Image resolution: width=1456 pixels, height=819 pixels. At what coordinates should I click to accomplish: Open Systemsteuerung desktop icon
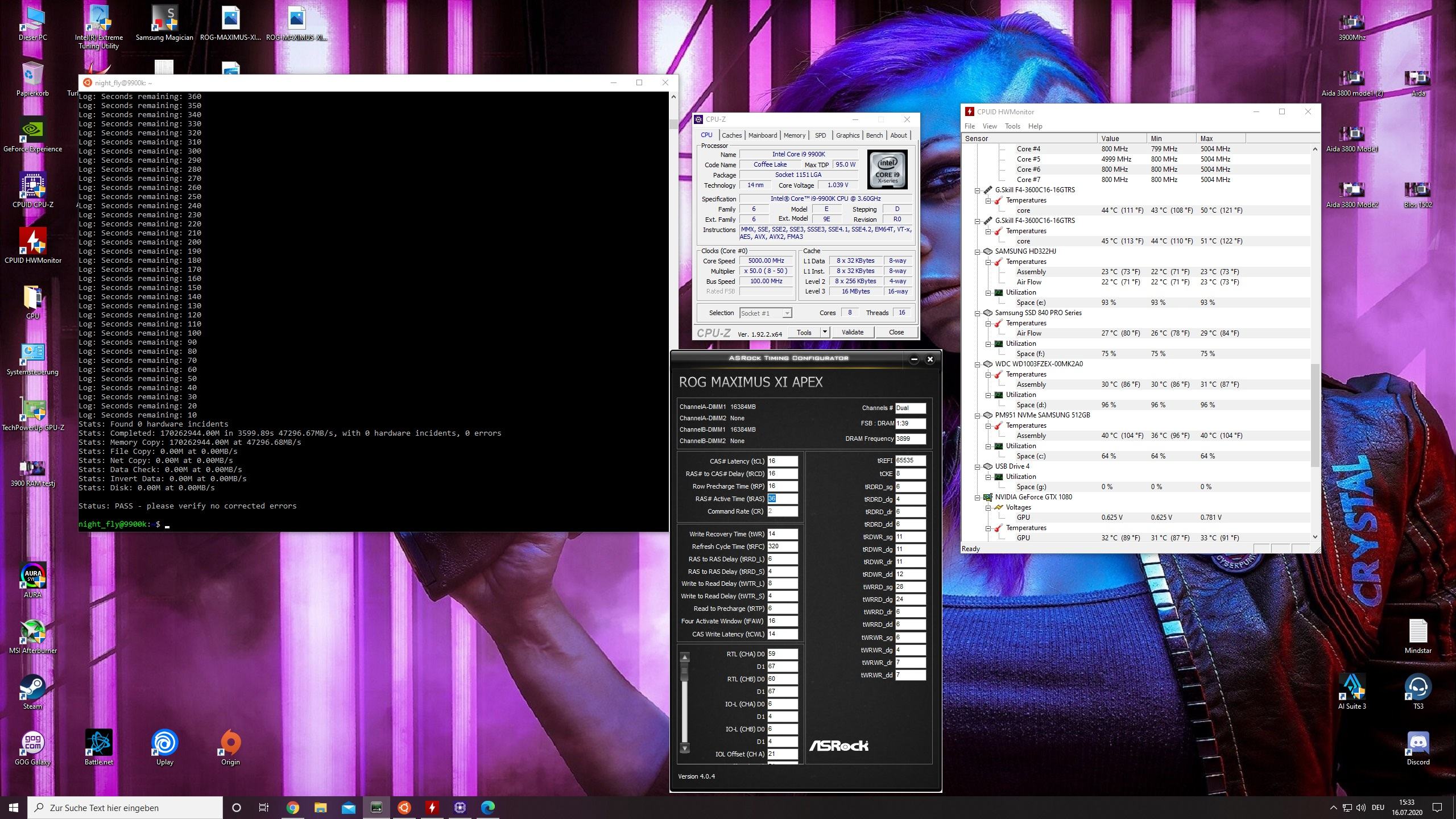pyautogui.click(x=32, y=358)
